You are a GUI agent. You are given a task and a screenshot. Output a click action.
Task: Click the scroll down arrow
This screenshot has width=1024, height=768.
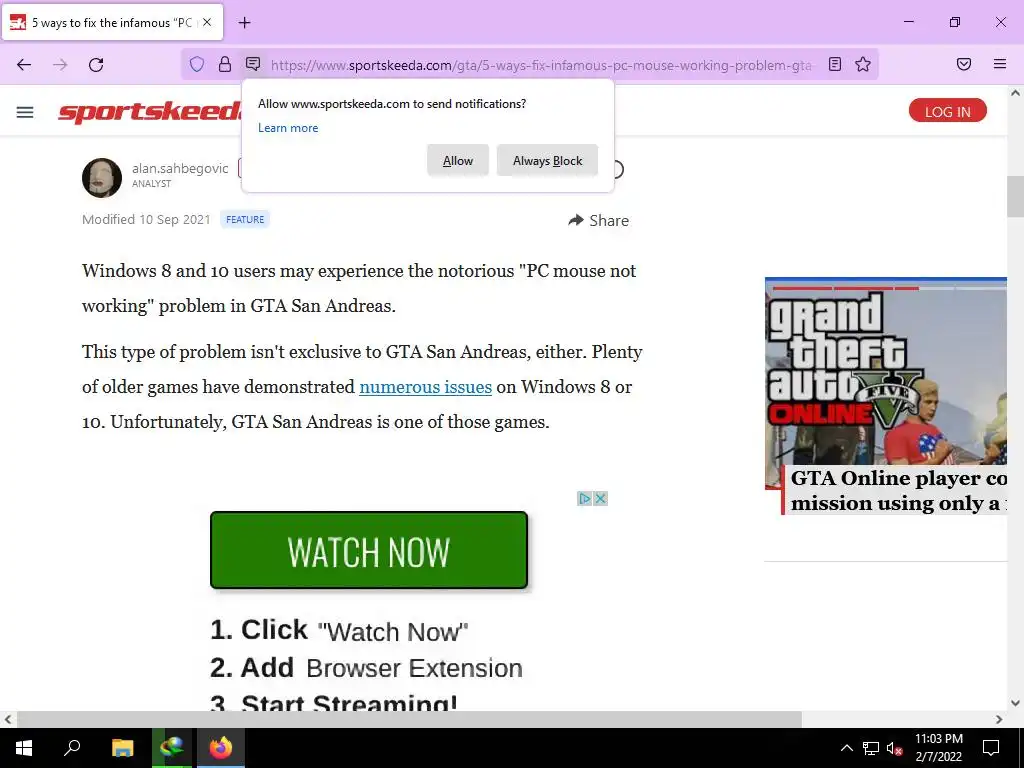(1015, 703)
